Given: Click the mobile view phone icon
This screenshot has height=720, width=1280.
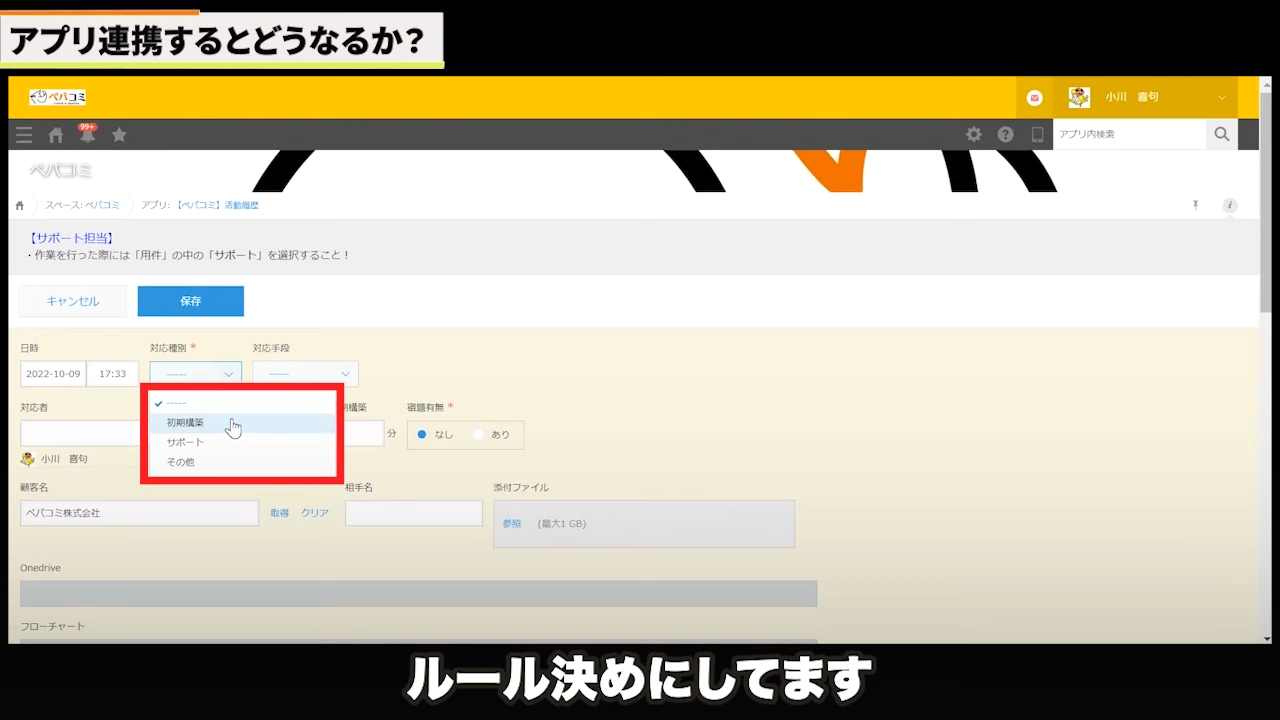Looking at the screenshot, I should coord(1037,135).
